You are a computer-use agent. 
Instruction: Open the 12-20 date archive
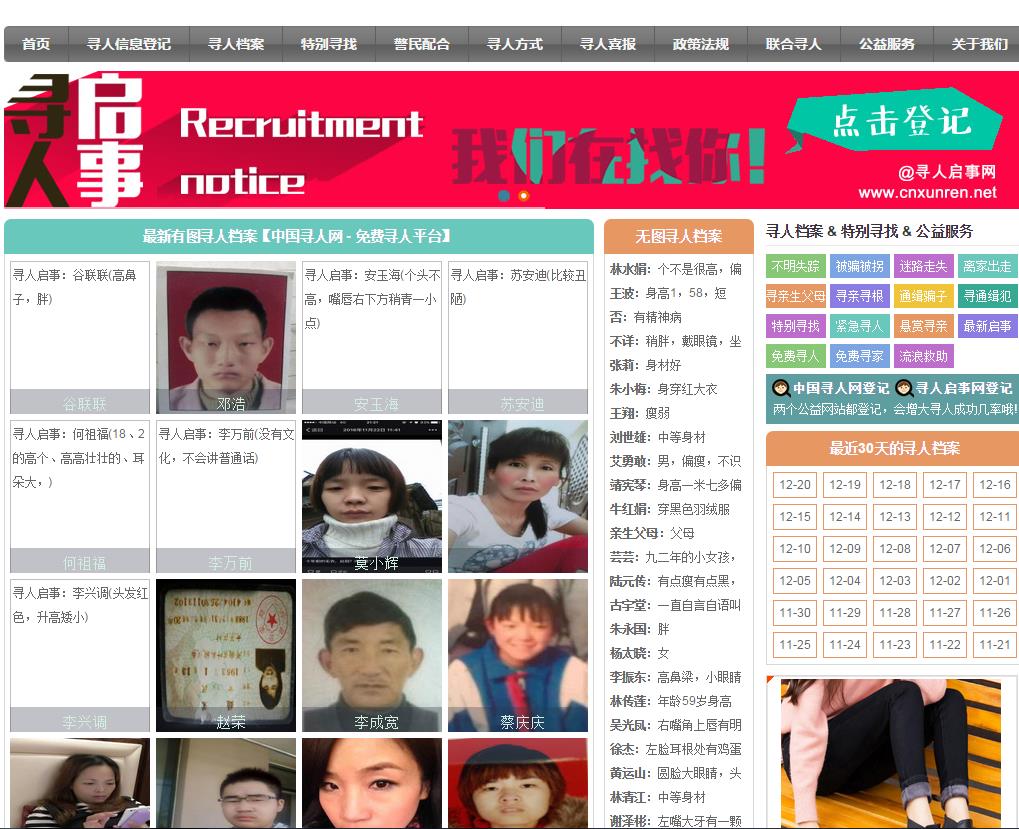pos(795,485)
